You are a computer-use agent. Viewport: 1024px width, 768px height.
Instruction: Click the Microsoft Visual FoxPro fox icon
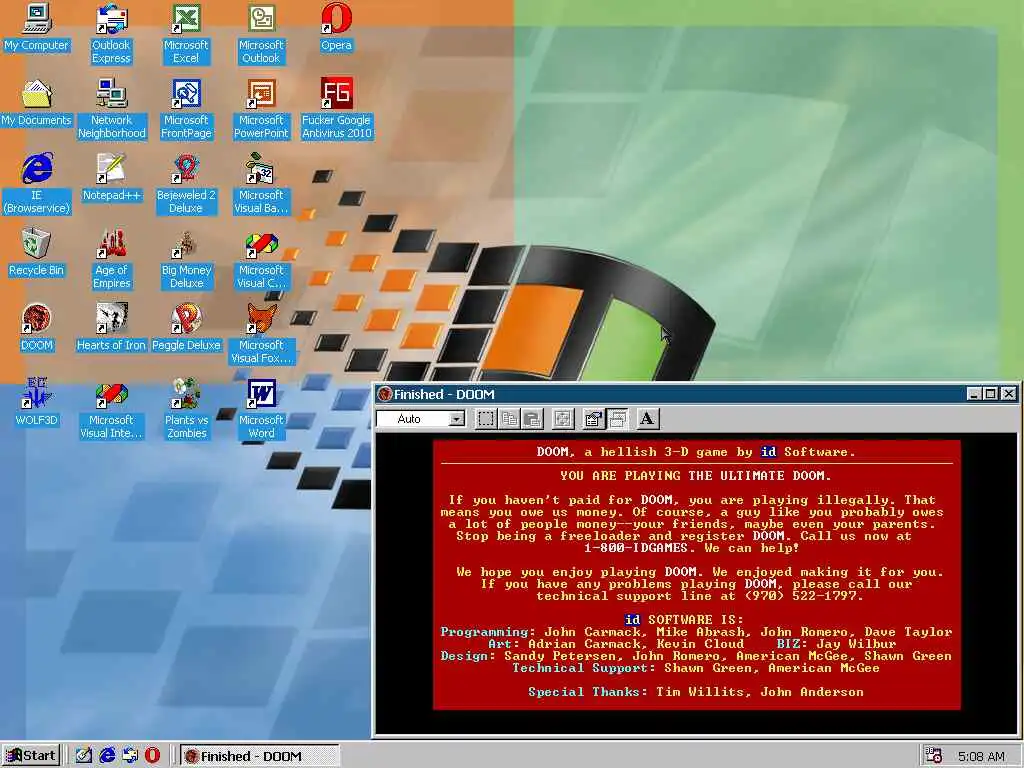pyautogui.click(x=261, y=319)
